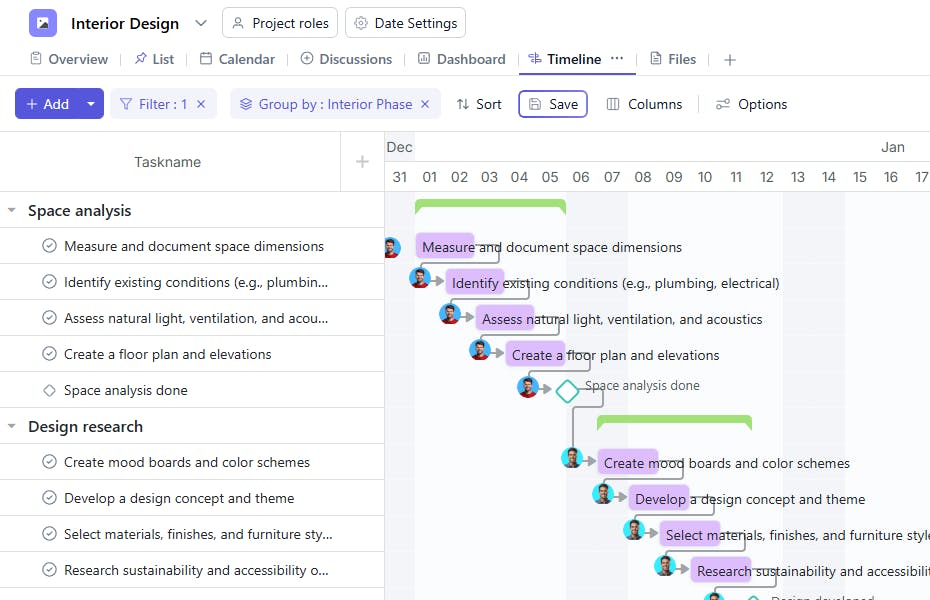
Task: Click assignee avatar beside 'Create mood boards' bar
Action: pos(572,458)
